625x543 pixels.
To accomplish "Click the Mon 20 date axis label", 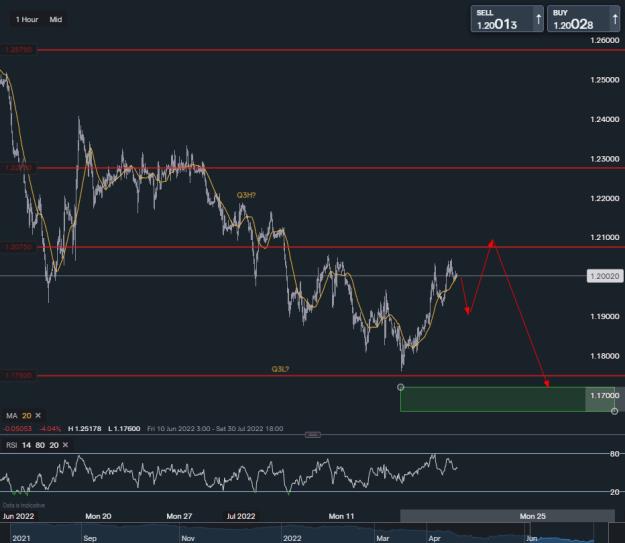I will click(98, 516).
